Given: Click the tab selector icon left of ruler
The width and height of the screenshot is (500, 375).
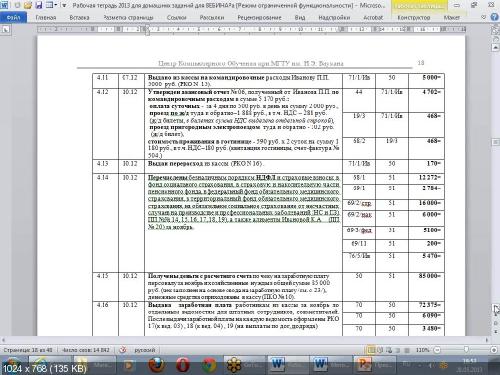Looking at the screenshot, I should [x=6, y=29].
